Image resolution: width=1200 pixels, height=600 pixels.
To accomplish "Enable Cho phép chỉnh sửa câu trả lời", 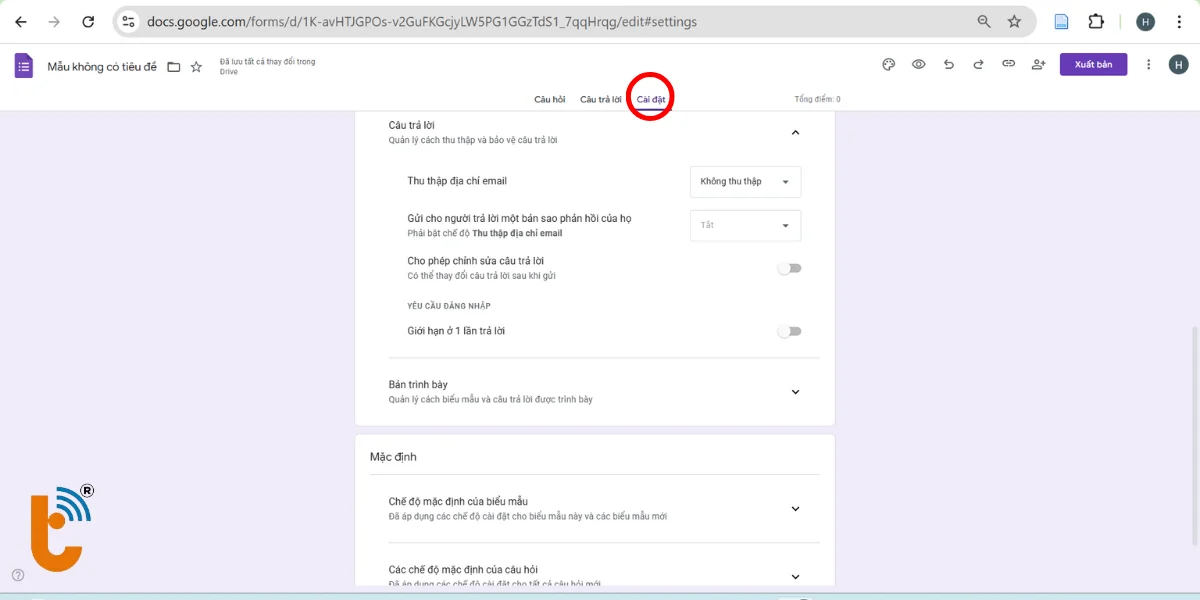I will (x=790, y=268).
